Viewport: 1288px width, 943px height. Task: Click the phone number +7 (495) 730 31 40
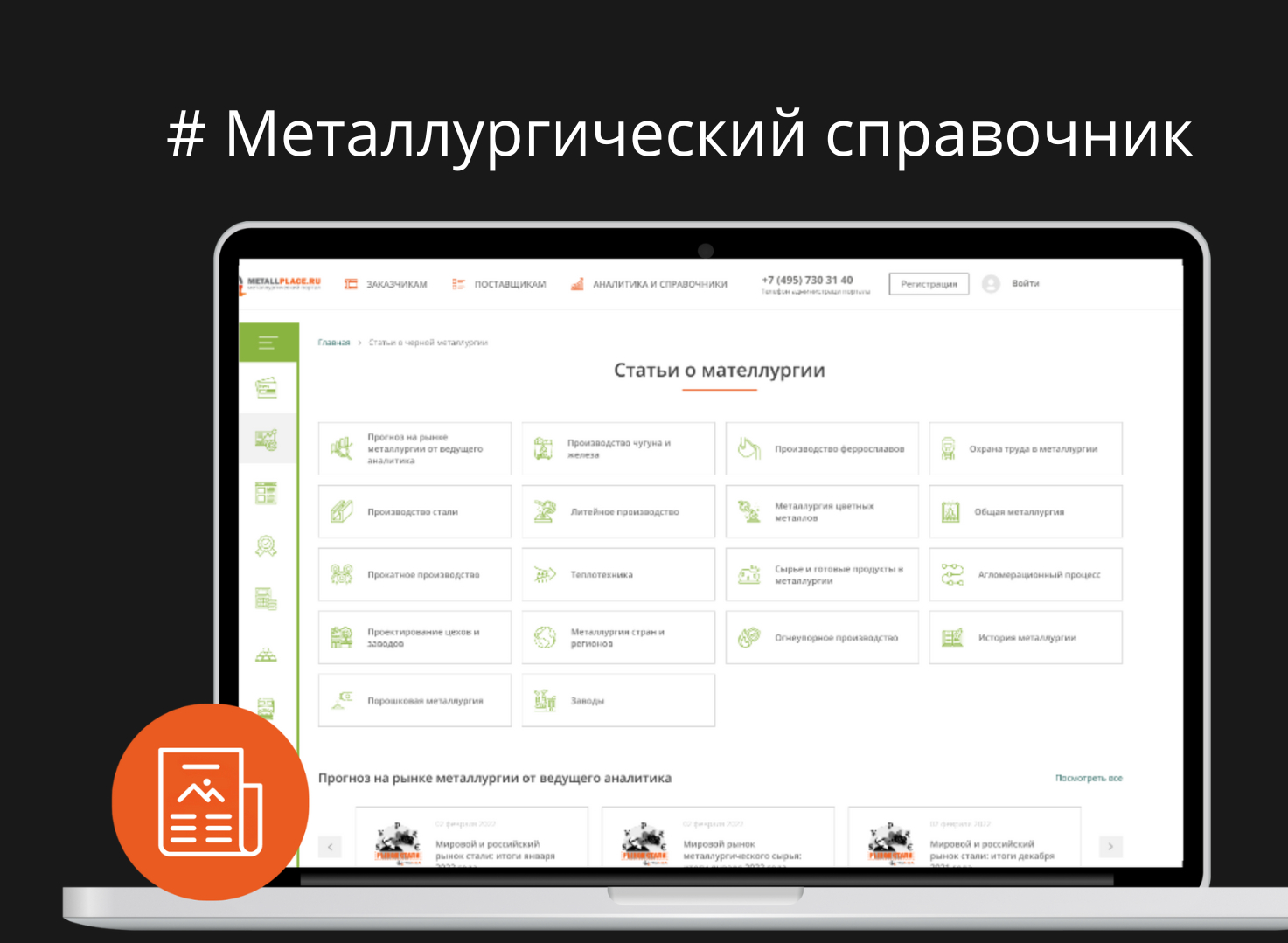807,280
